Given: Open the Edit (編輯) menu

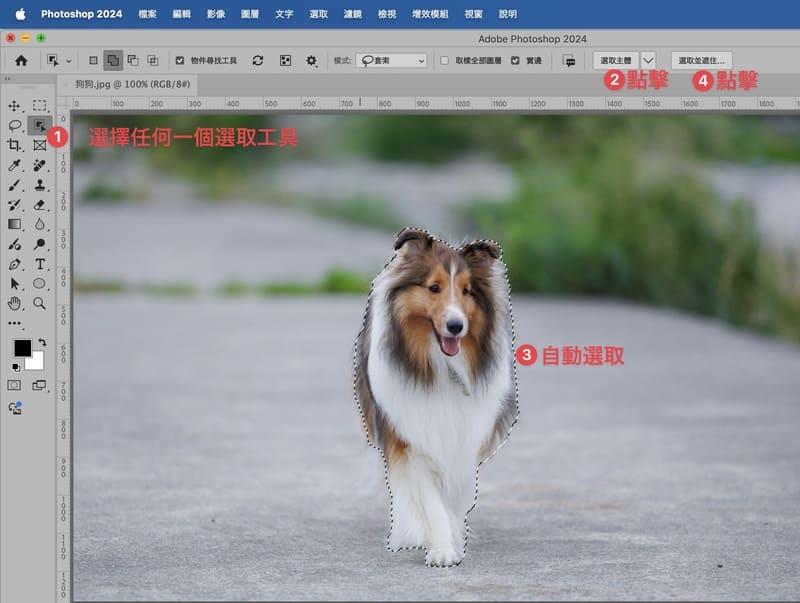Looking at the screenshot, I should (181, 14).
